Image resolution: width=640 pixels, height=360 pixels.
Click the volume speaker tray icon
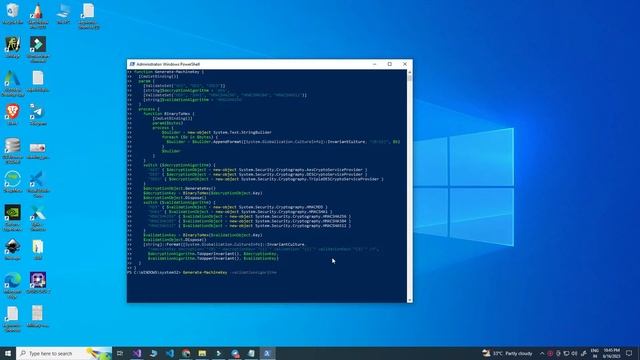tap(574, 353)
